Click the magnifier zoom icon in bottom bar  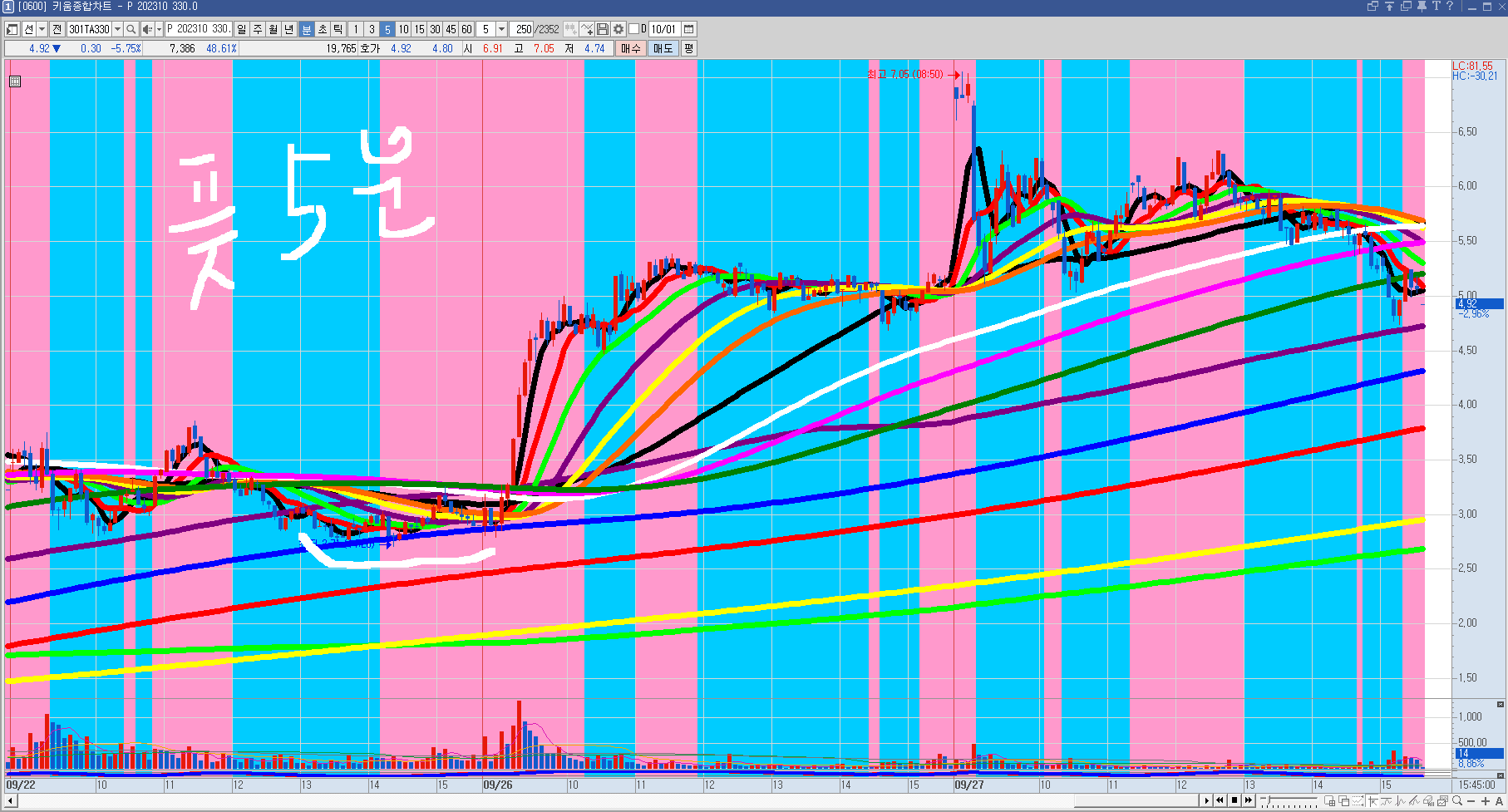point(1457,800)
